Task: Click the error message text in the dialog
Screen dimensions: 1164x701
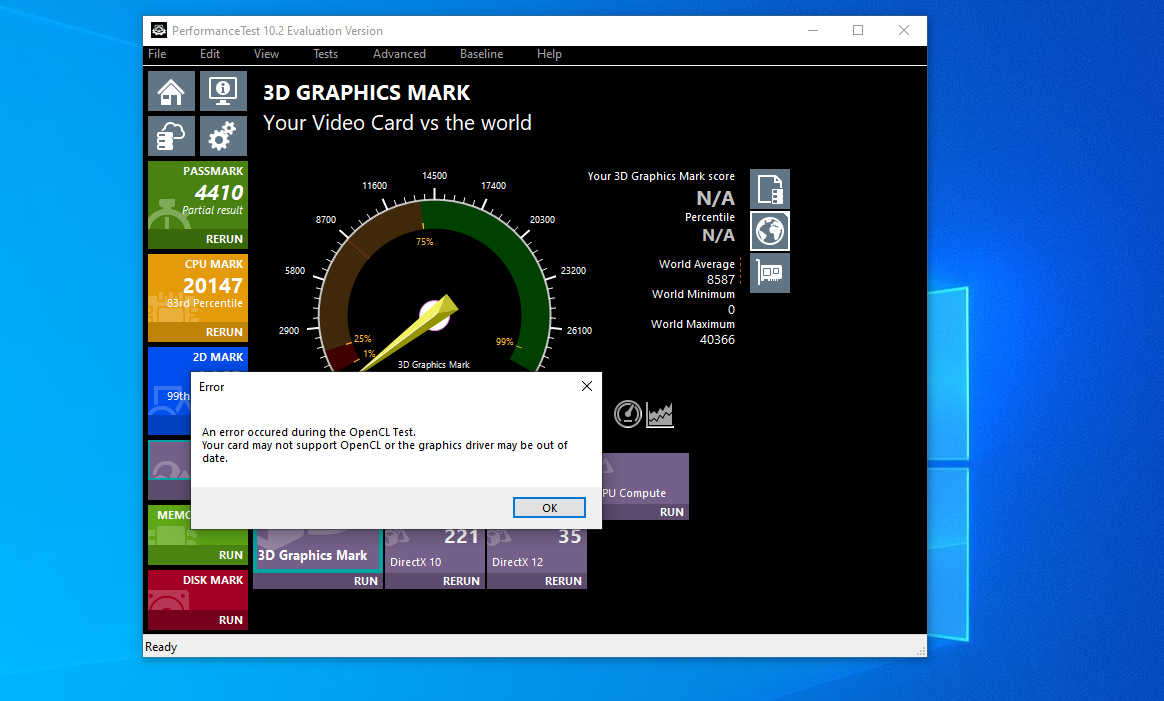Action: [385, 445]
